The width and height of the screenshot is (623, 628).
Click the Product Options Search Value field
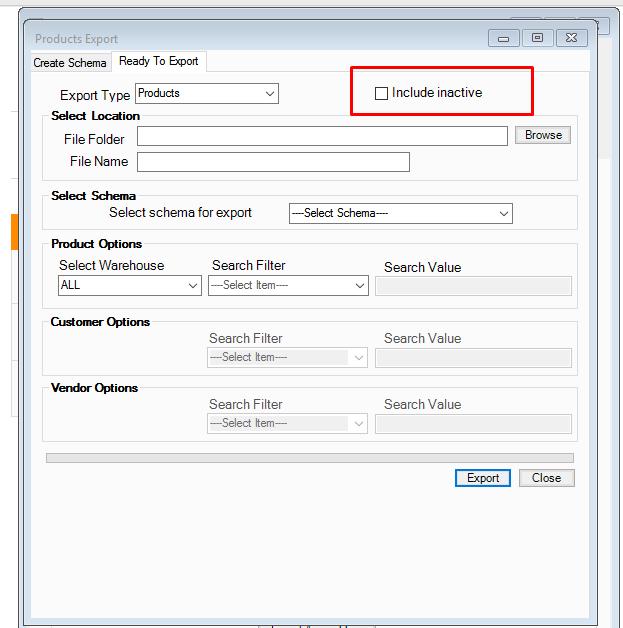(473, 286)
